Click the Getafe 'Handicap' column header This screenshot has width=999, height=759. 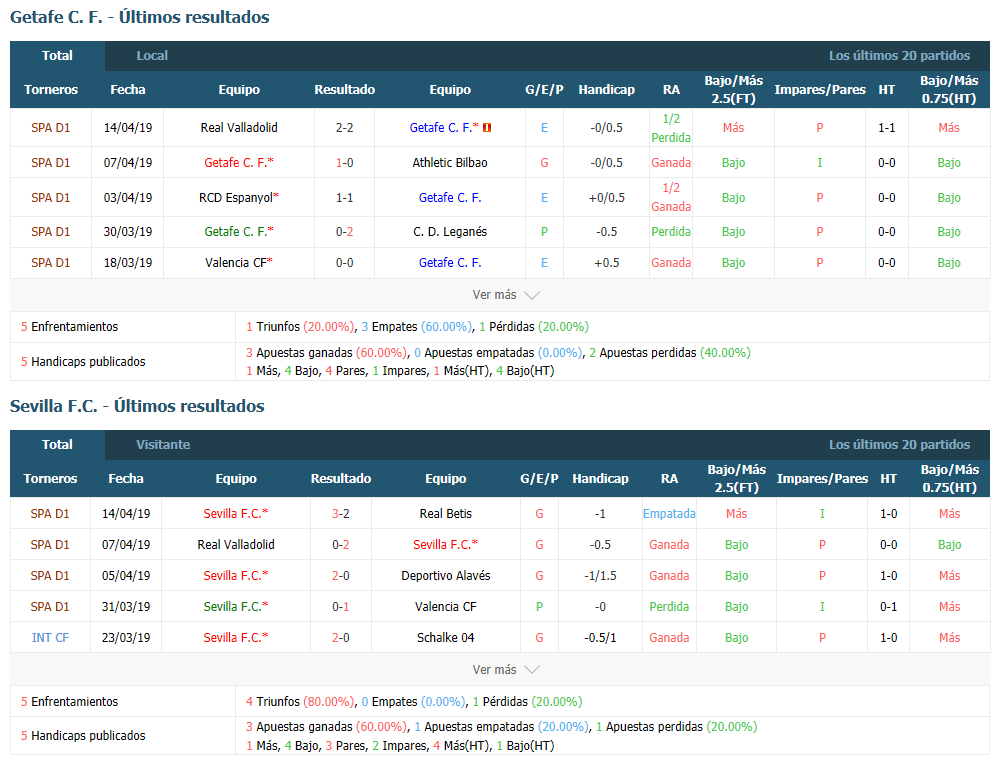click(607, 90)
